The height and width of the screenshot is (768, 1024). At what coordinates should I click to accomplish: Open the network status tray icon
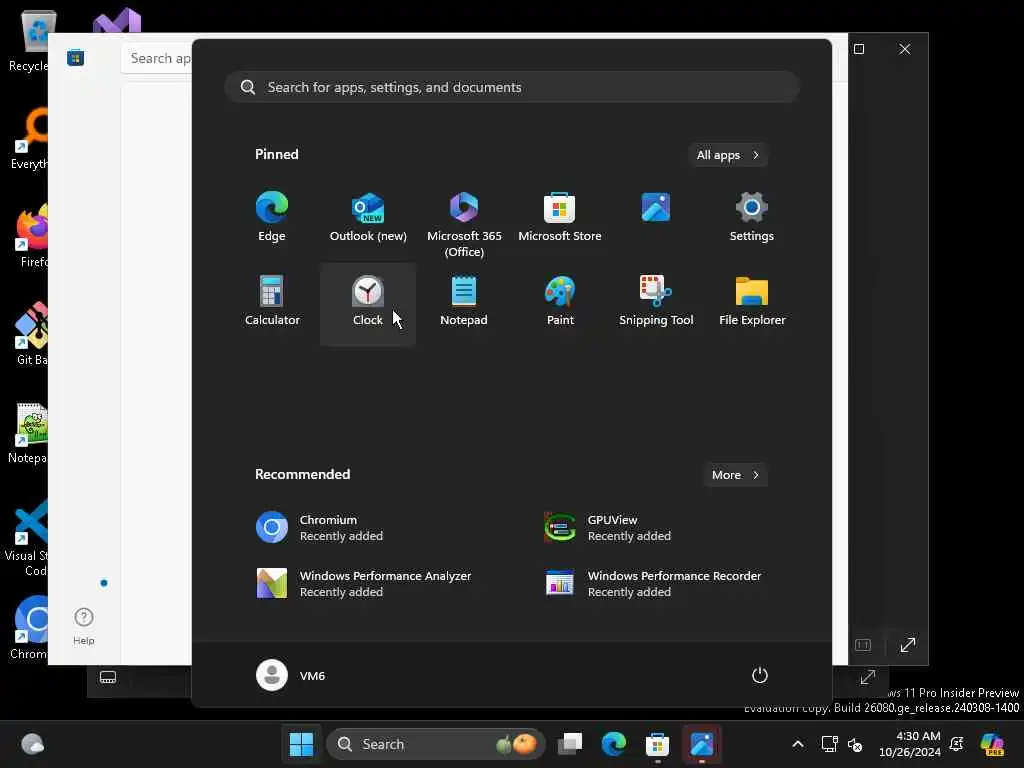coord(829,744)
